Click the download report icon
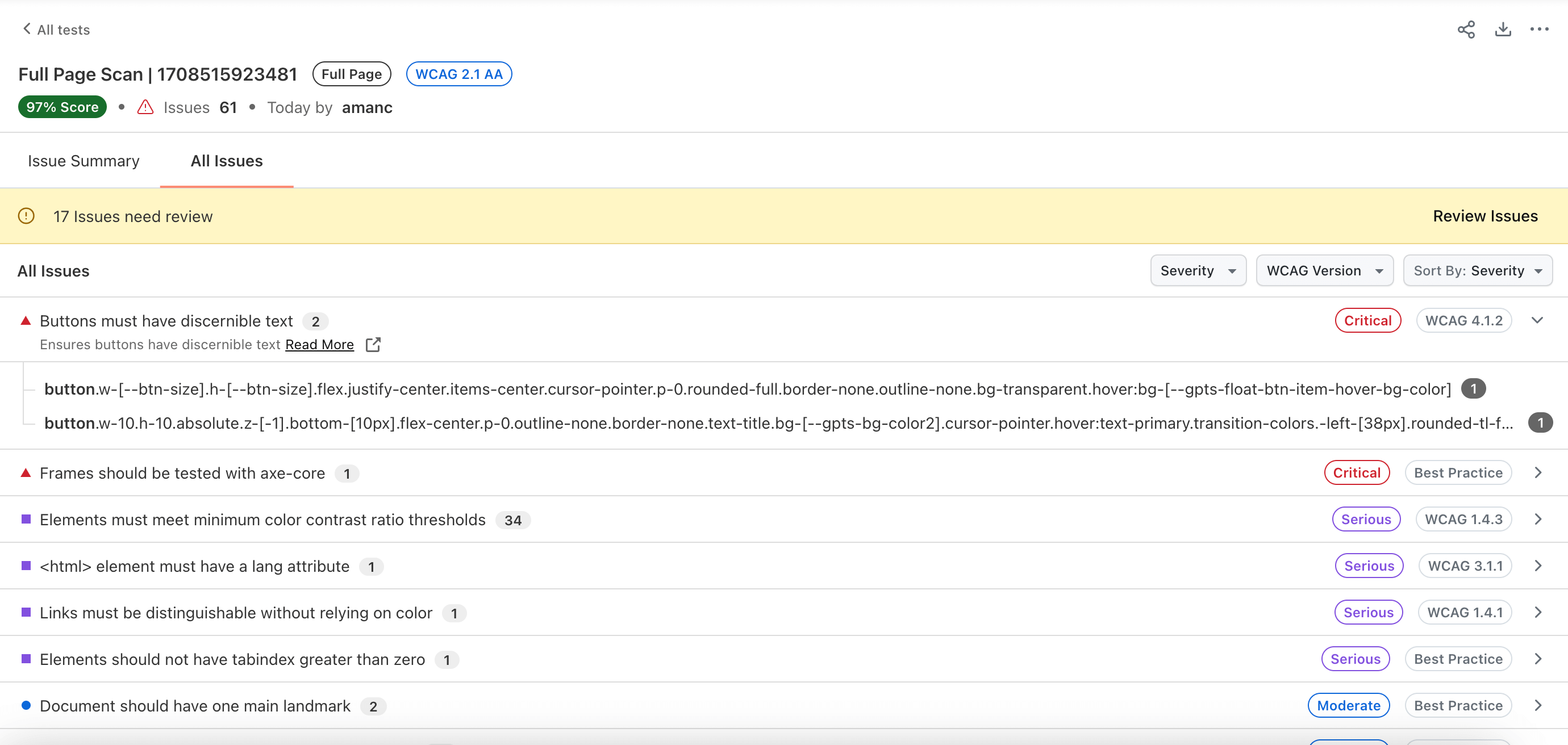 coord(1503,29)
